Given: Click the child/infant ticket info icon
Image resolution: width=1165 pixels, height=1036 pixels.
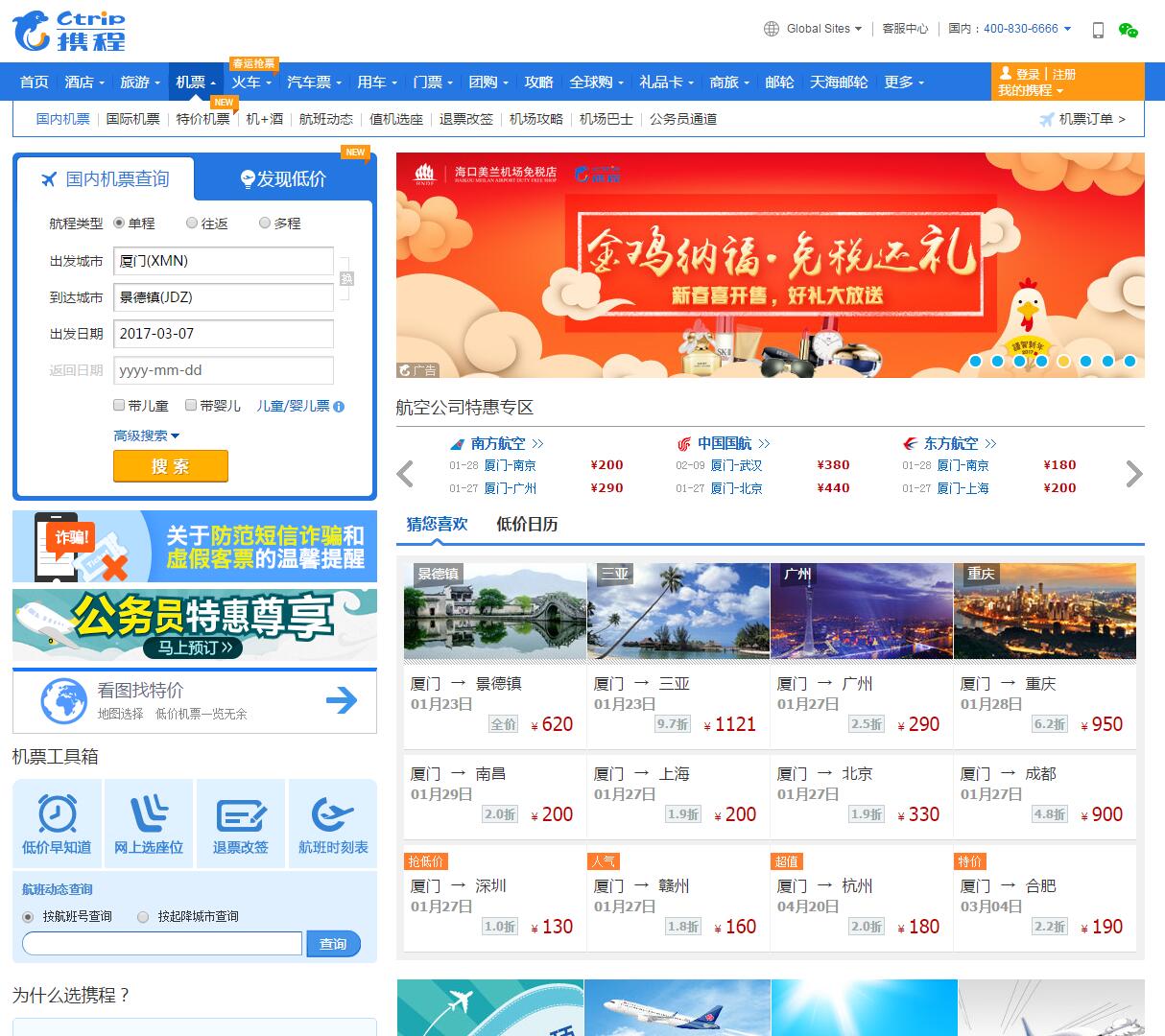Looking at the screenshot, I should 339,406.
